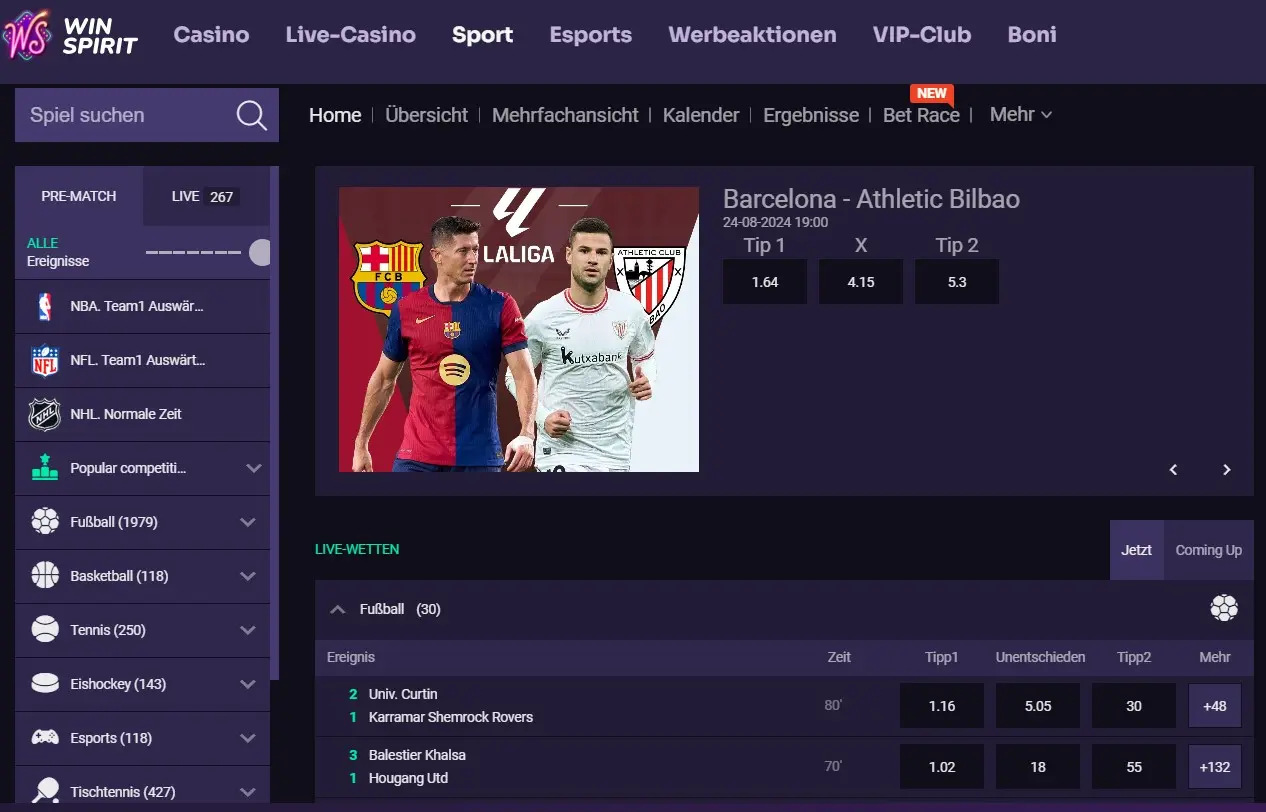1266x812 pixels.
Task: Click the Popular competitions podium icon
Action: [x=45, y=468]
